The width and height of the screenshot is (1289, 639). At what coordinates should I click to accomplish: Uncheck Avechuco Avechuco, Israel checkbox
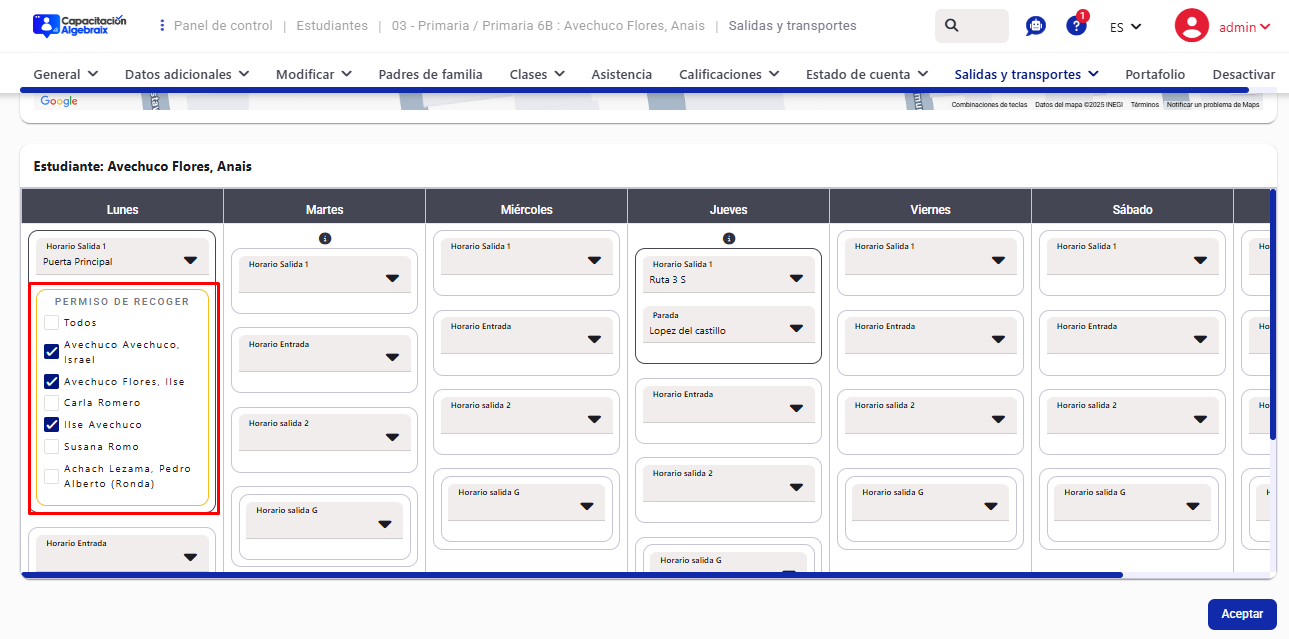[x=51, y=352]
